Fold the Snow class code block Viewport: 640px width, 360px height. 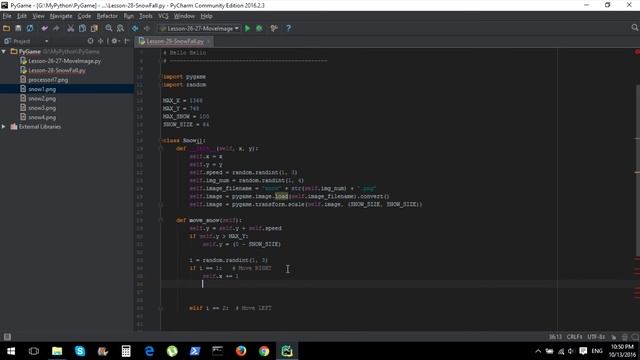pyautogui.click(x=161, y=140)
